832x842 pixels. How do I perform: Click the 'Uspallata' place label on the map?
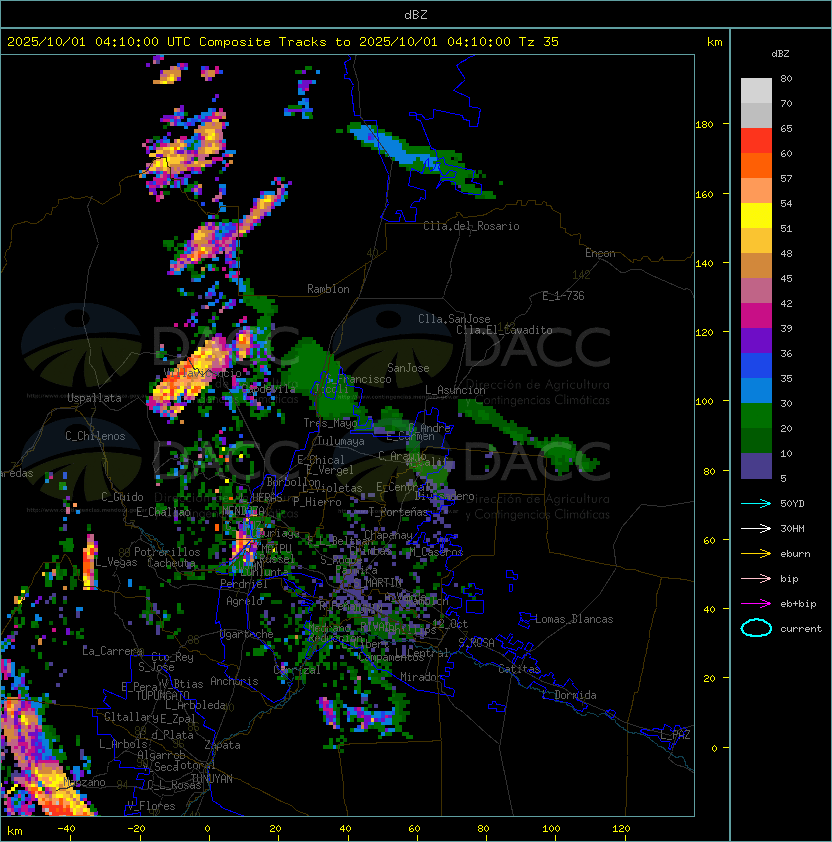pyautogui.click(x=94, y=398)
